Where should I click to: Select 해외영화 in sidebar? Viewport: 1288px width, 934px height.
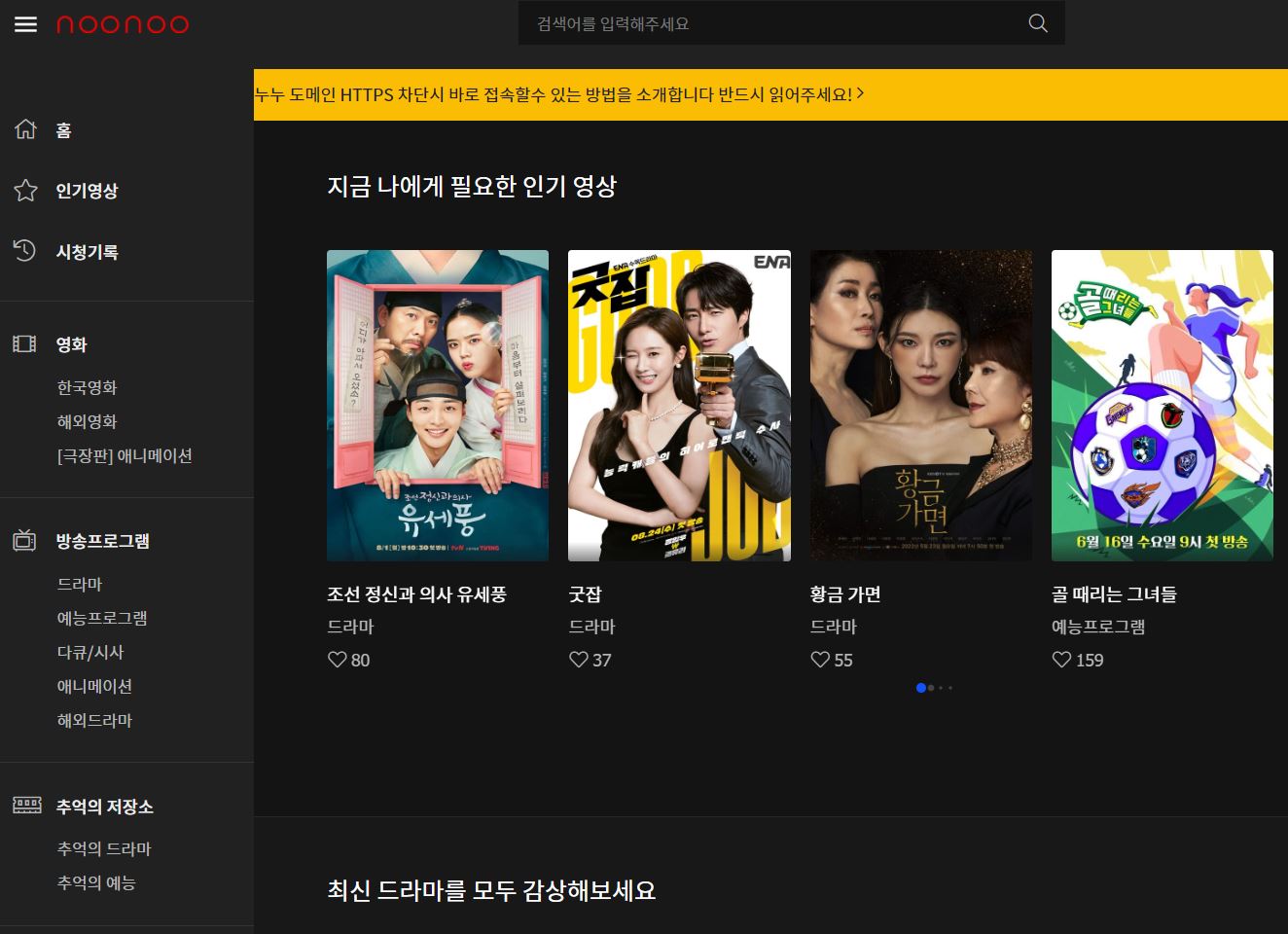(87, 421)
